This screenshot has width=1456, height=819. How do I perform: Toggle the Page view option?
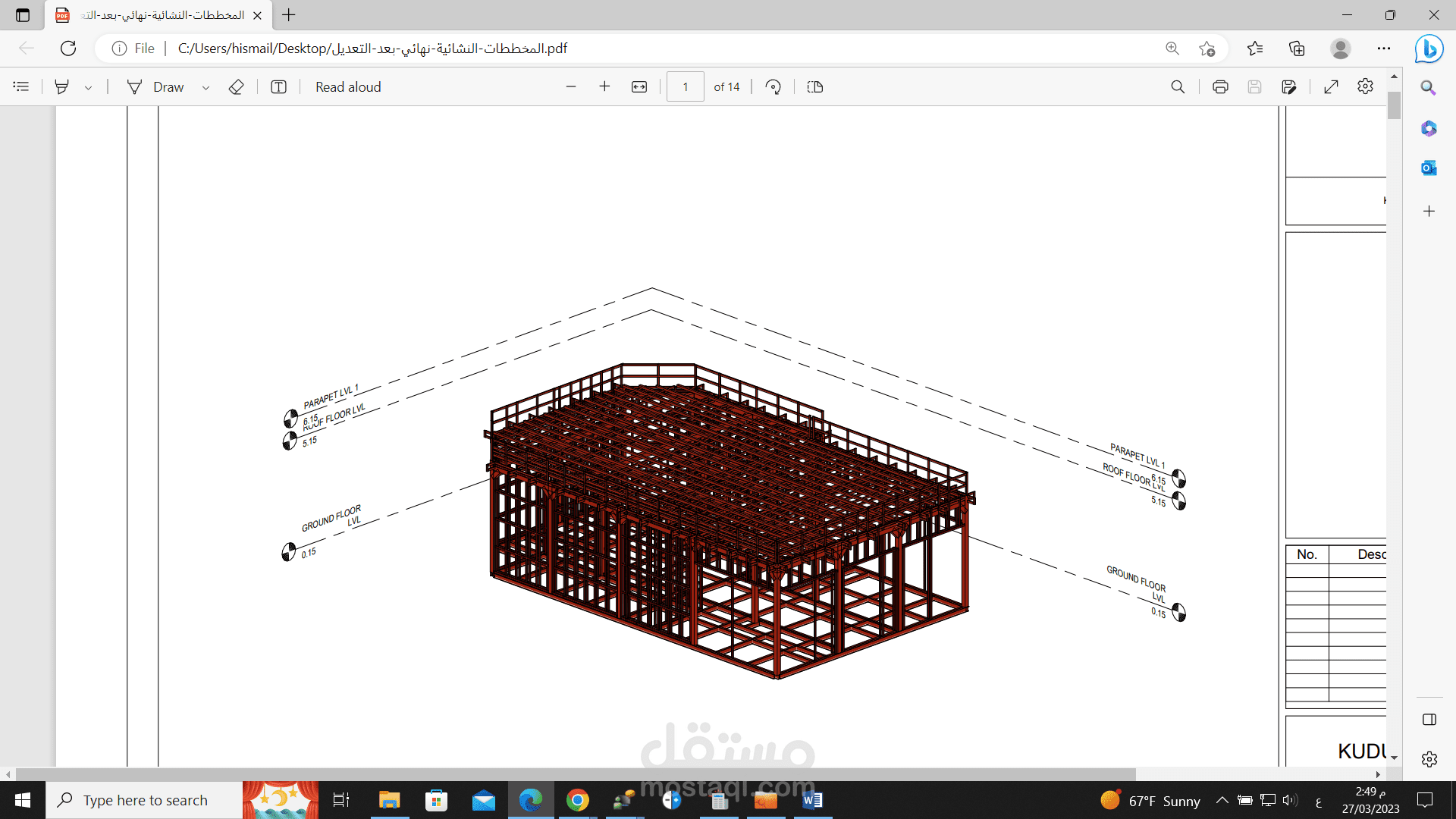coord(815,87)
